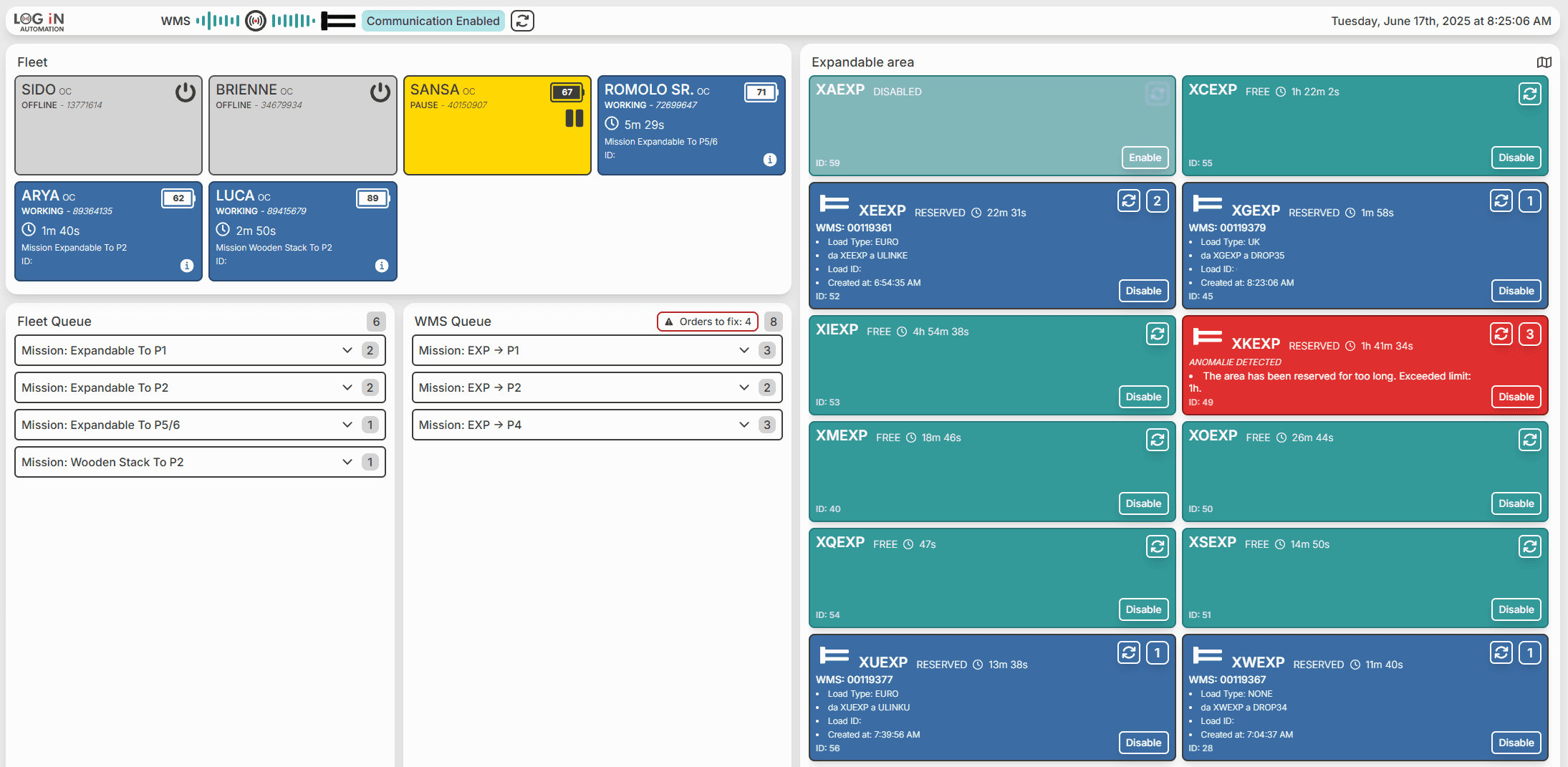
Task: Expand Mission: EXP → P4 in WMS Queue
Action: pyautogui.click(x=597, y=425)
